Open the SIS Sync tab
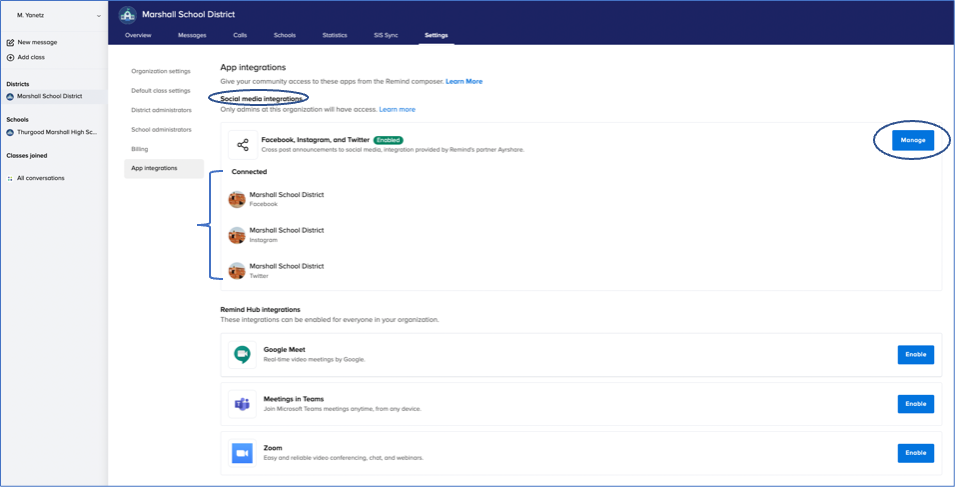 pyautogui.click(x=385, y=35)
